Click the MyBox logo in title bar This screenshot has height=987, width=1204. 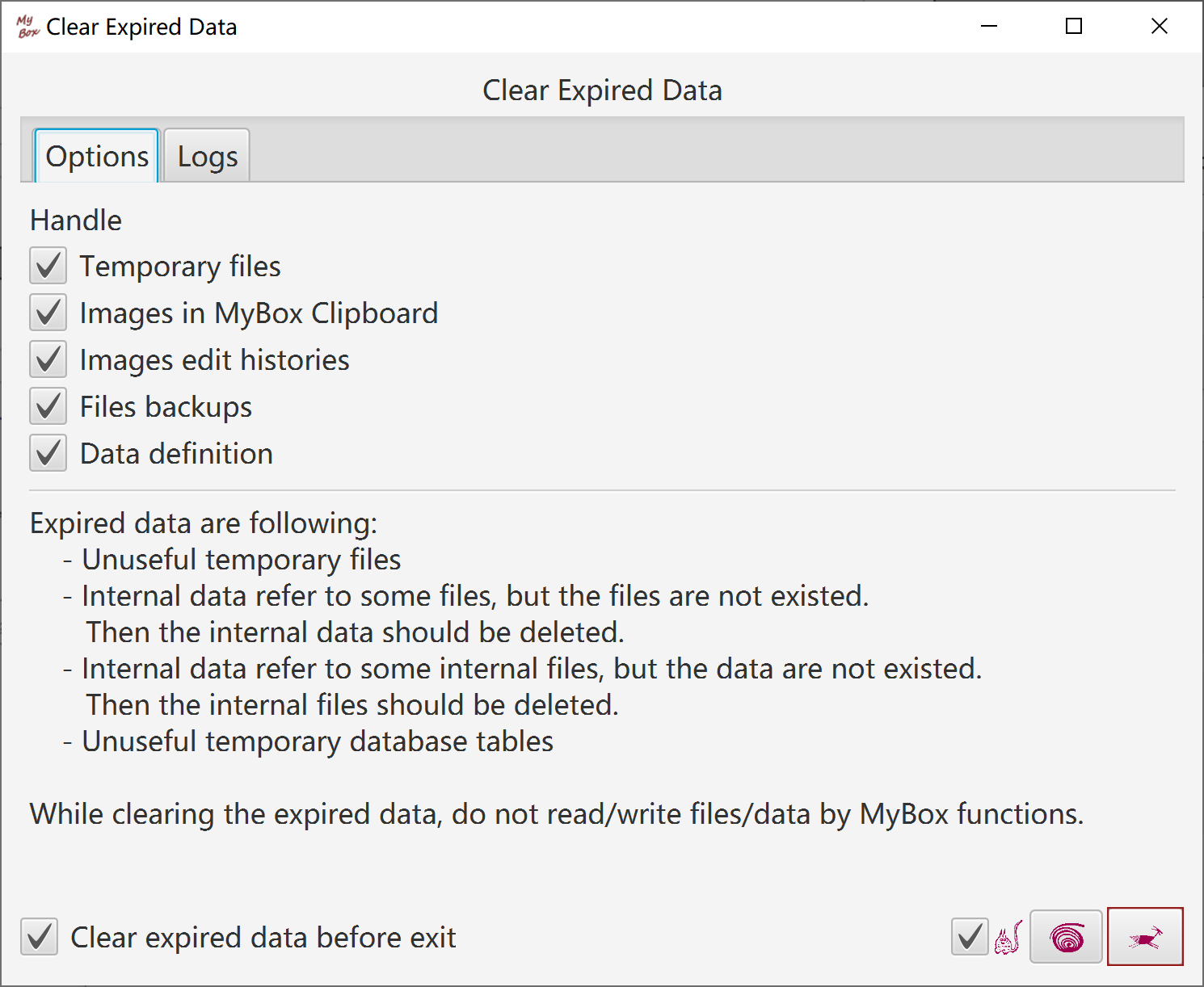coord(27,27)
